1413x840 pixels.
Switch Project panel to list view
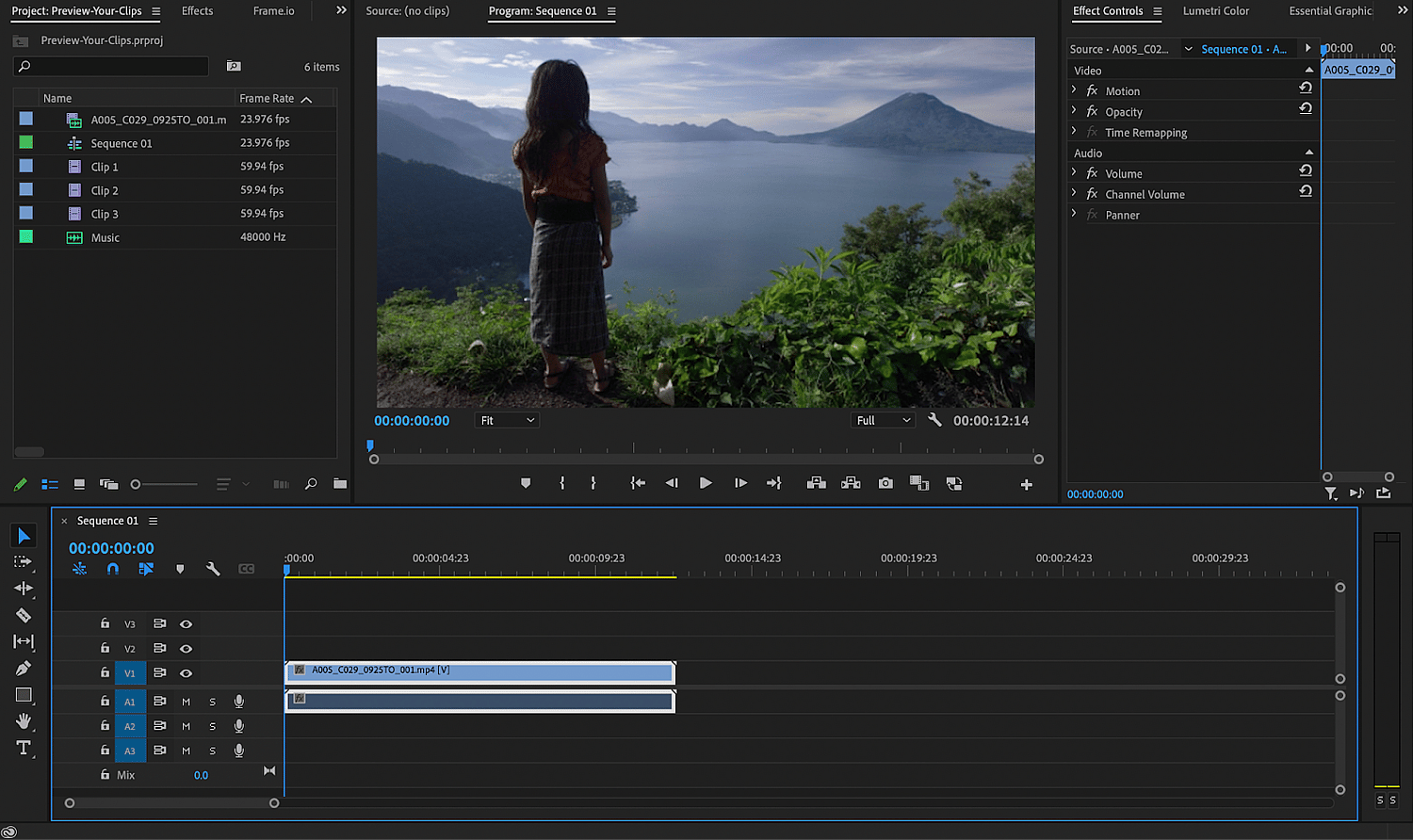point(50,484)
